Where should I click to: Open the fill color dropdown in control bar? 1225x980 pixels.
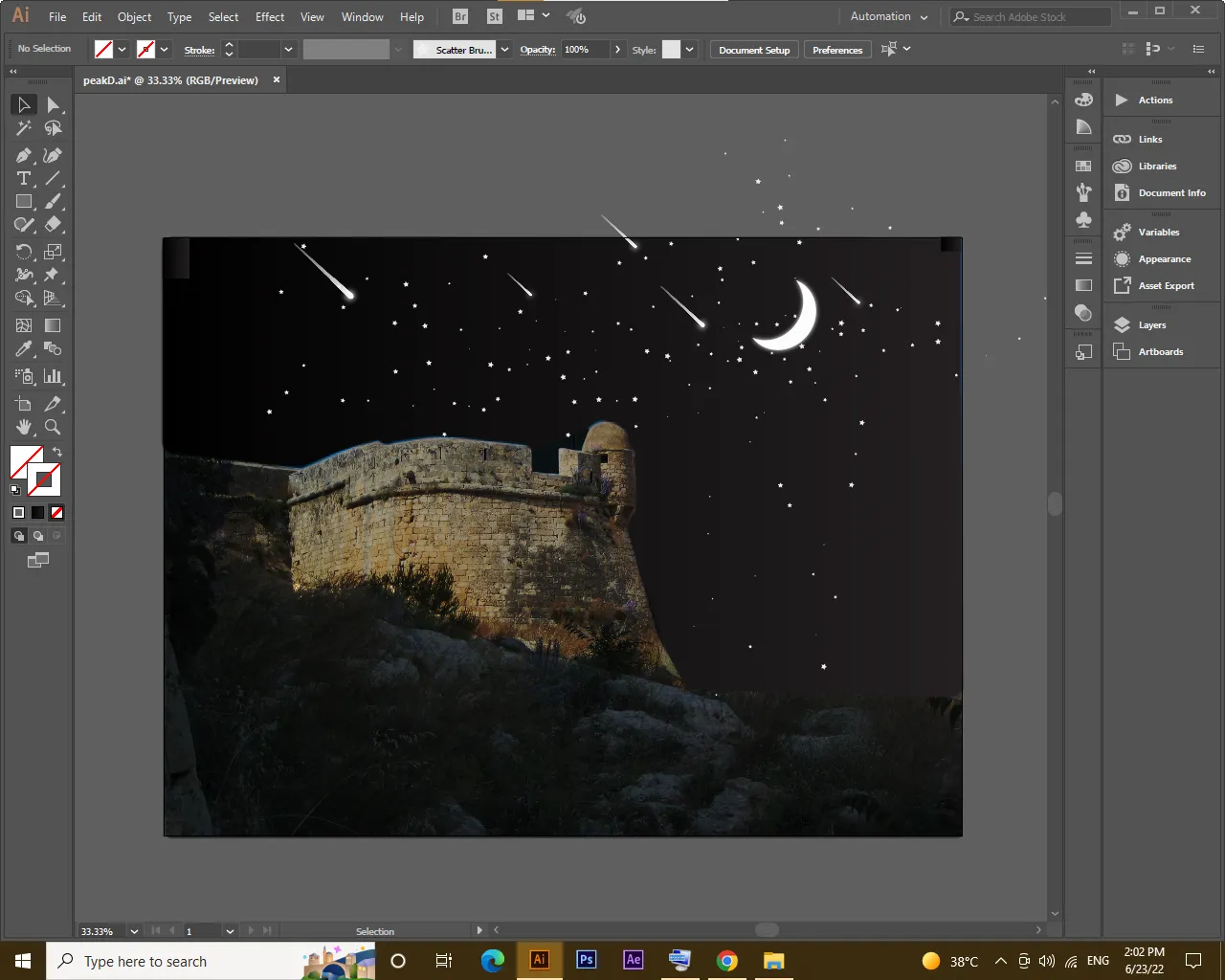point(122,50)
